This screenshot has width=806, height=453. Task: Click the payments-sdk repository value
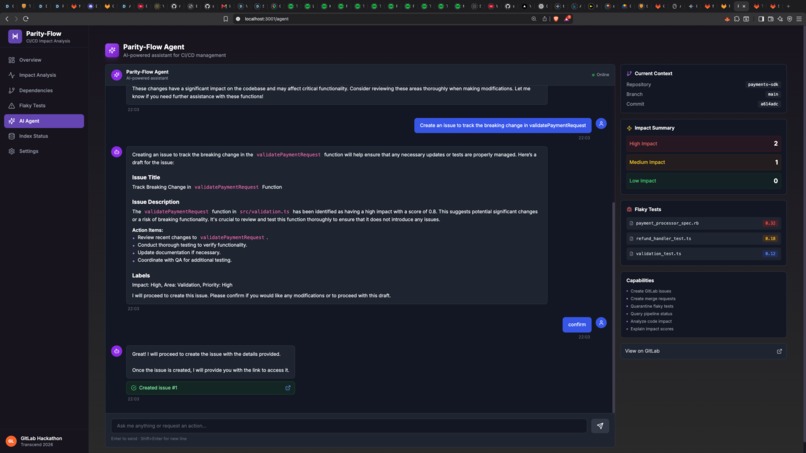pyautogui.click(x=763, y=84)
